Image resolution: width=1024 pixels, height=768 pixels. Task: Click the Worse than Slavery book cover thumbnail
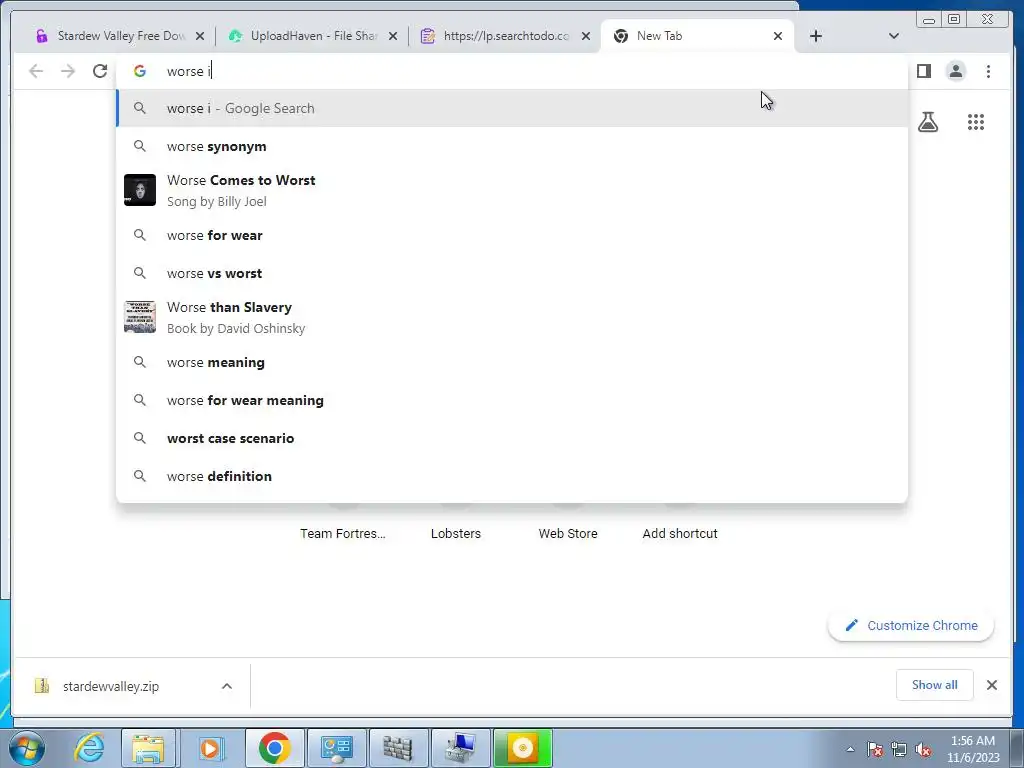pos(140,317)
